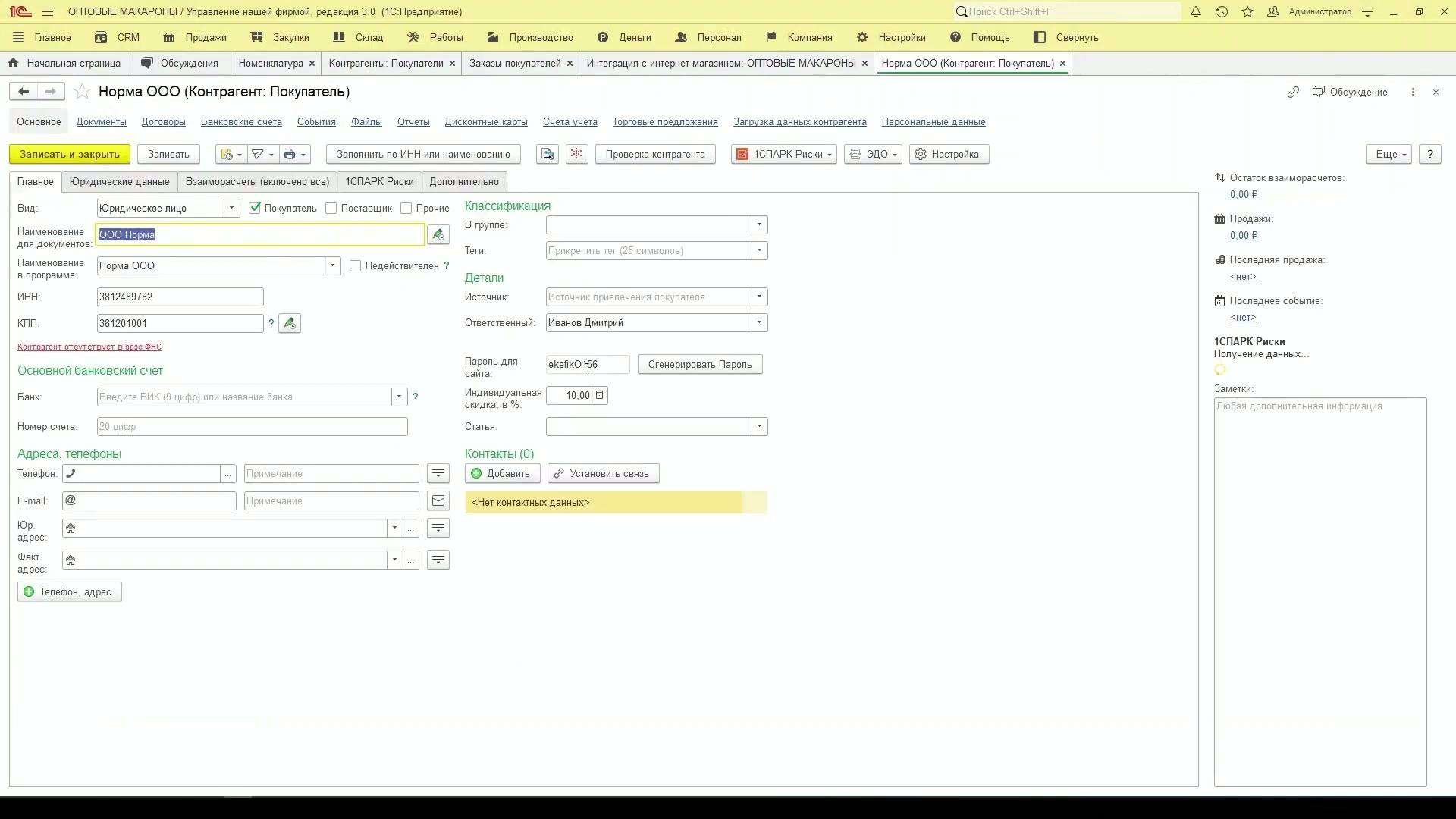Check the Поставщик checkbox

(331, 209)
